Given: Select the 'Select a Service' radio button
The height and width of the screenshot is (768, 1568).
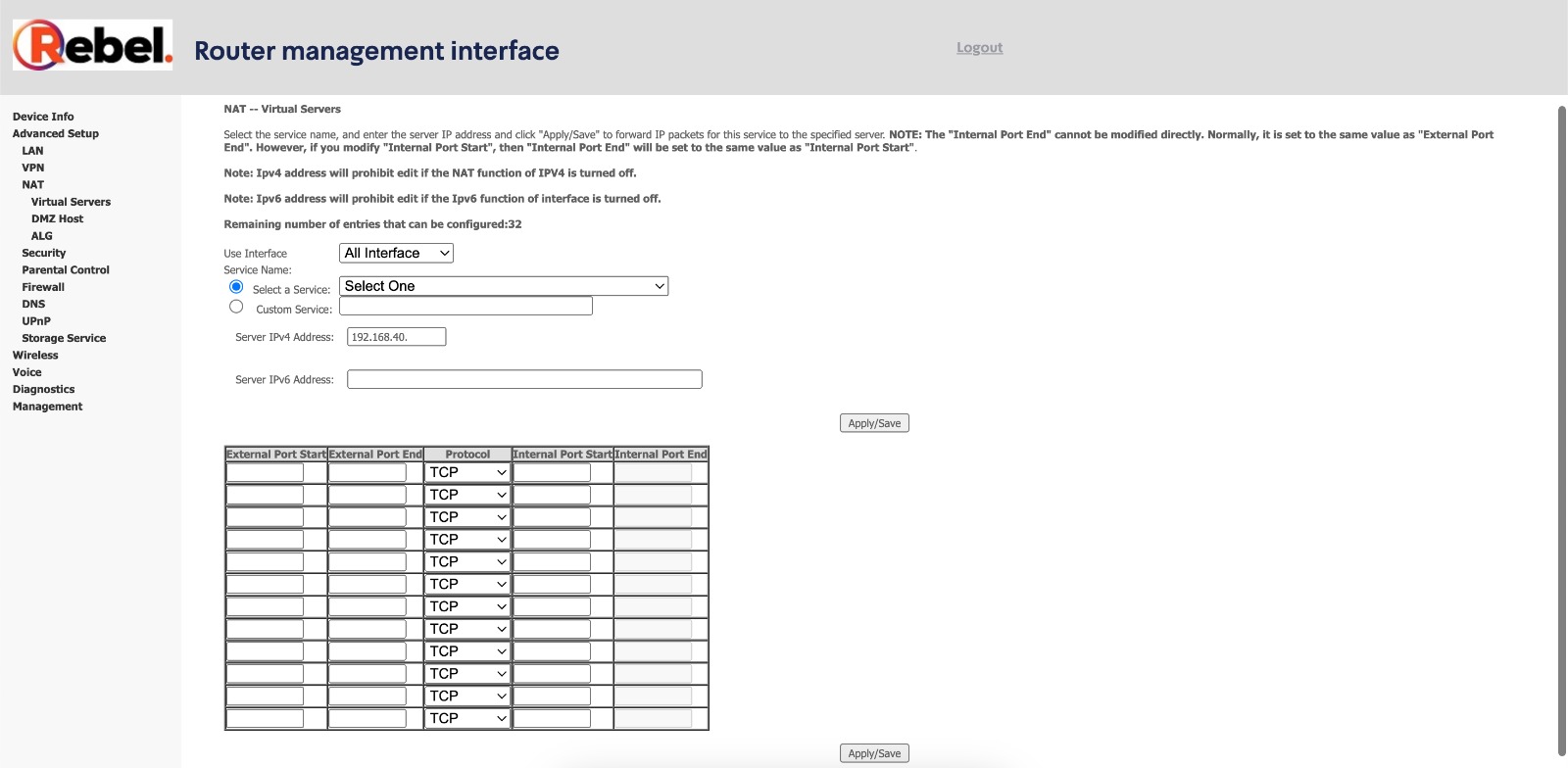Looking at the screenshot, I should tap(236, 287).
